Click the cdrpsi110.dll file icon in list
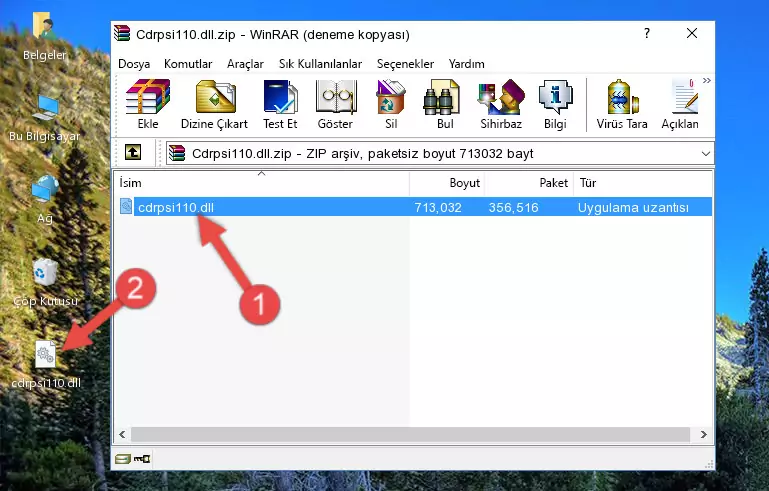Screen dimensions: 769x491 coord(126,207)
